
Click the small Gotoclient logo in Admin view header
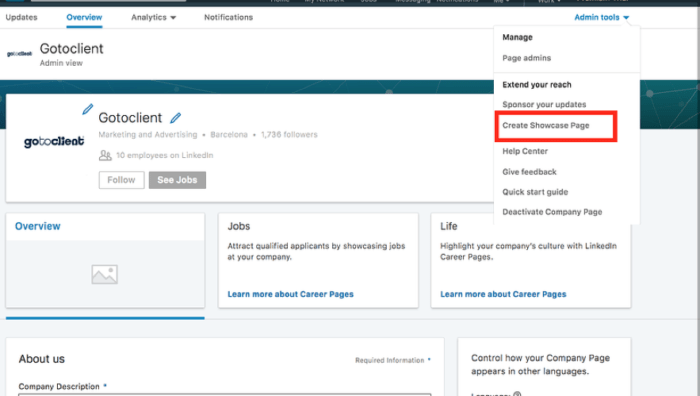click(19, 54)
